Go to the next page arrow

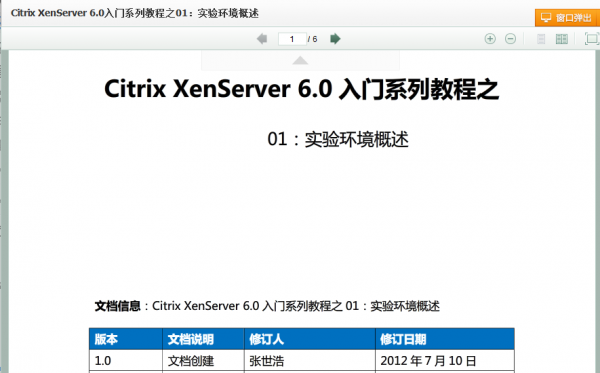[x=335, y=39]
